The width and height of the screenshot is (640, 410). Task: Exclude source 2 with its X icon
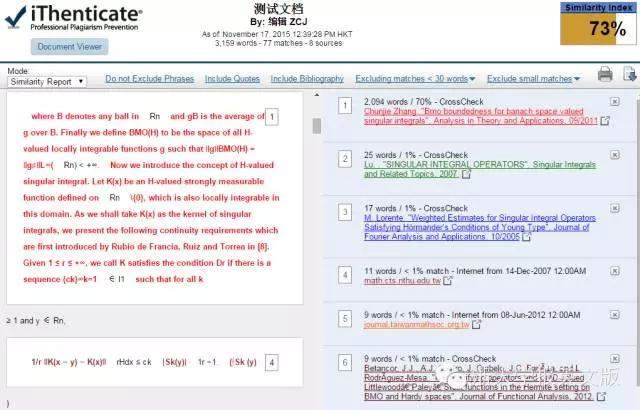pos(615,155)
